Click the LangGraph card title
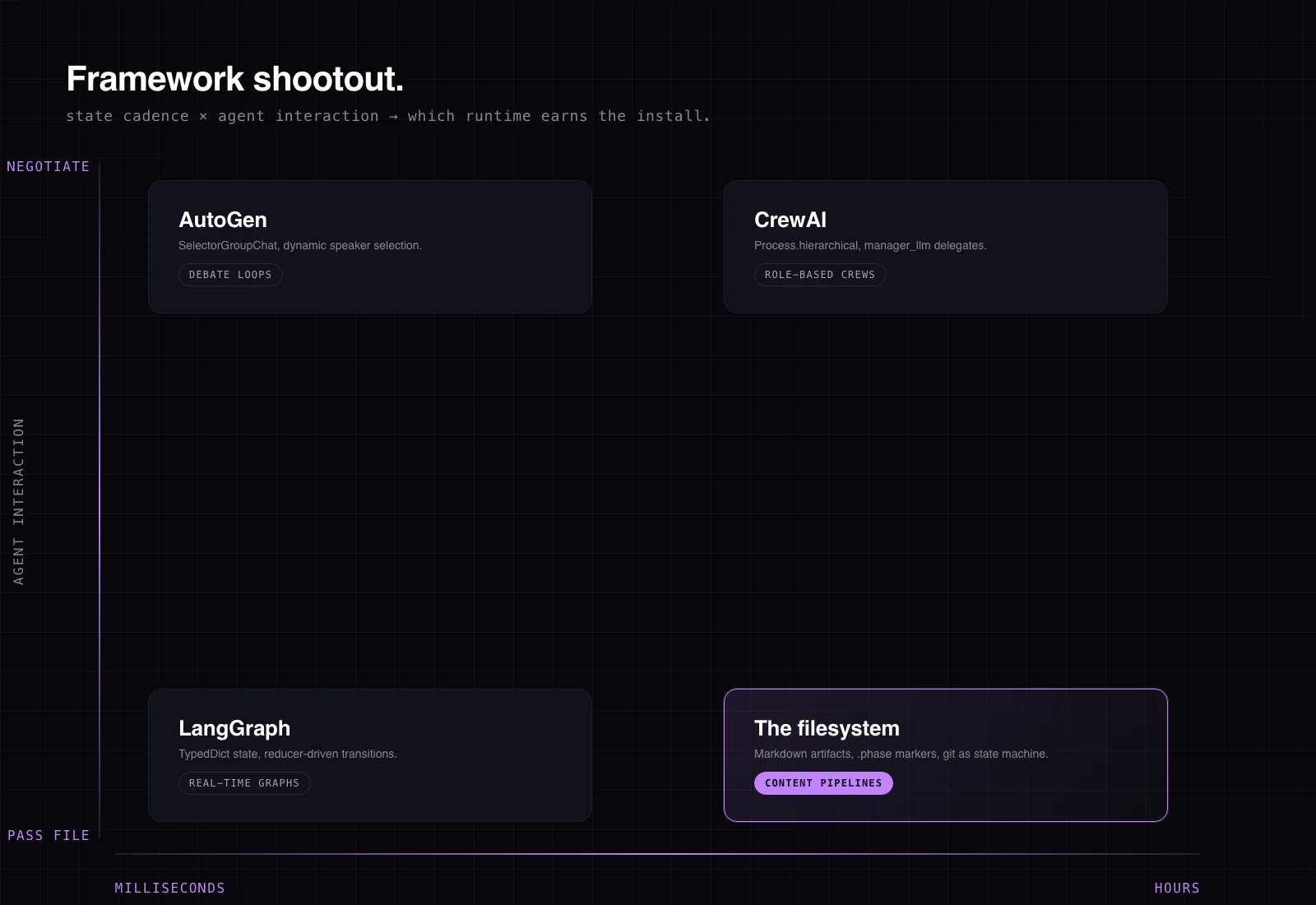Screen dimensions: 1316x905 pos(234,728)
